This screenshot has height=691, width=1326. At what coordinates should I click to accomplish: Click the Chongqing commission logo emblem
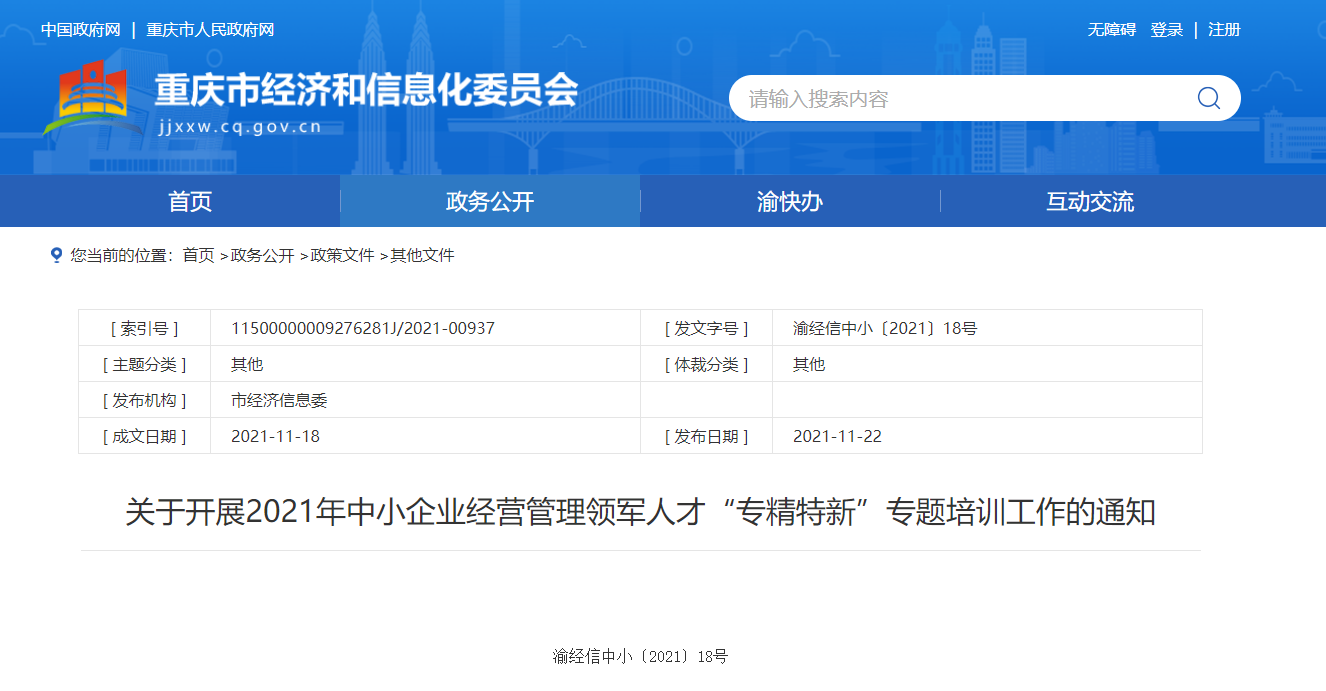pyautogui.click(x=86, y=100)
